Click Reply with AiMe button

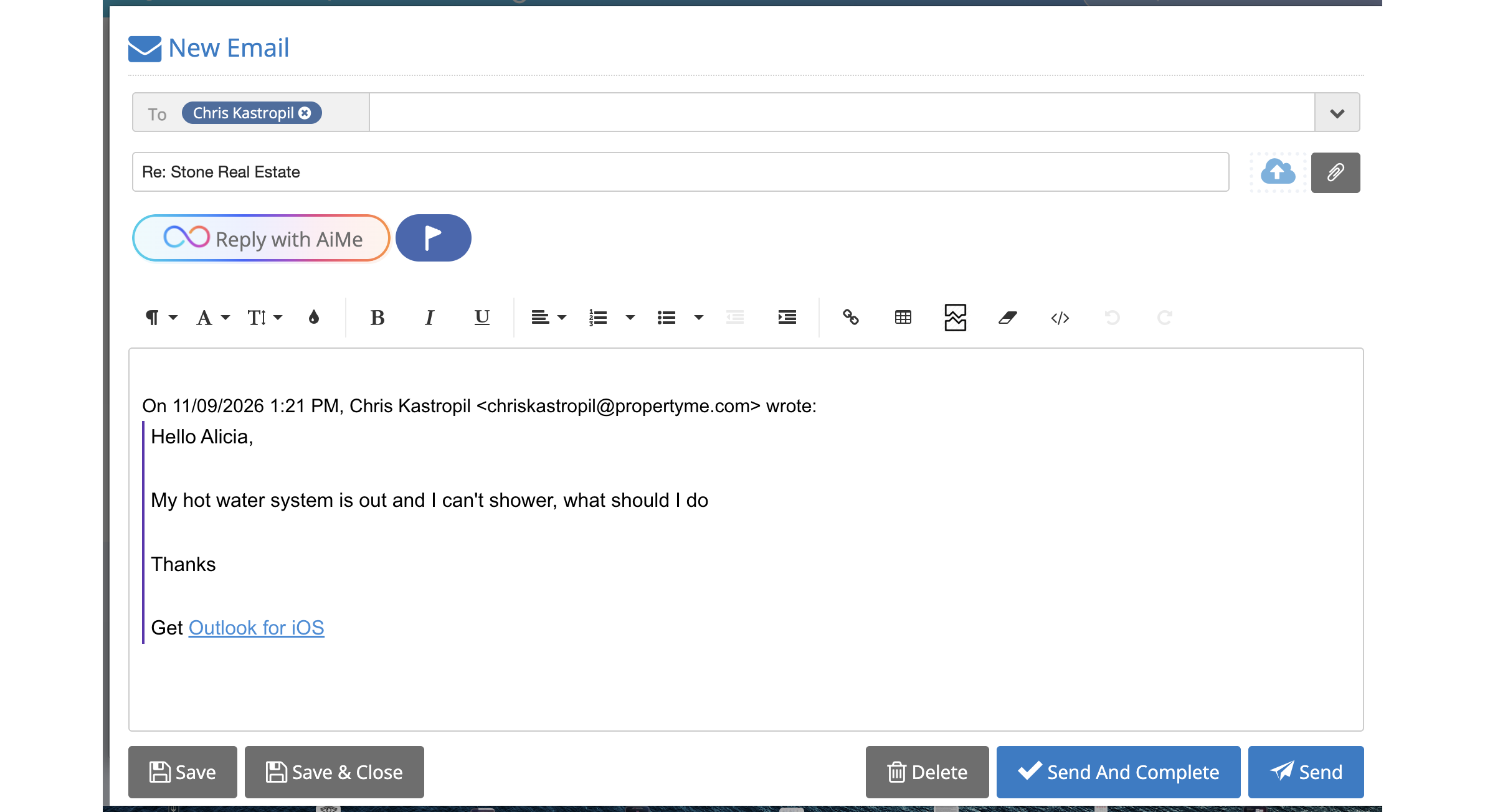(x=261, y=238)
